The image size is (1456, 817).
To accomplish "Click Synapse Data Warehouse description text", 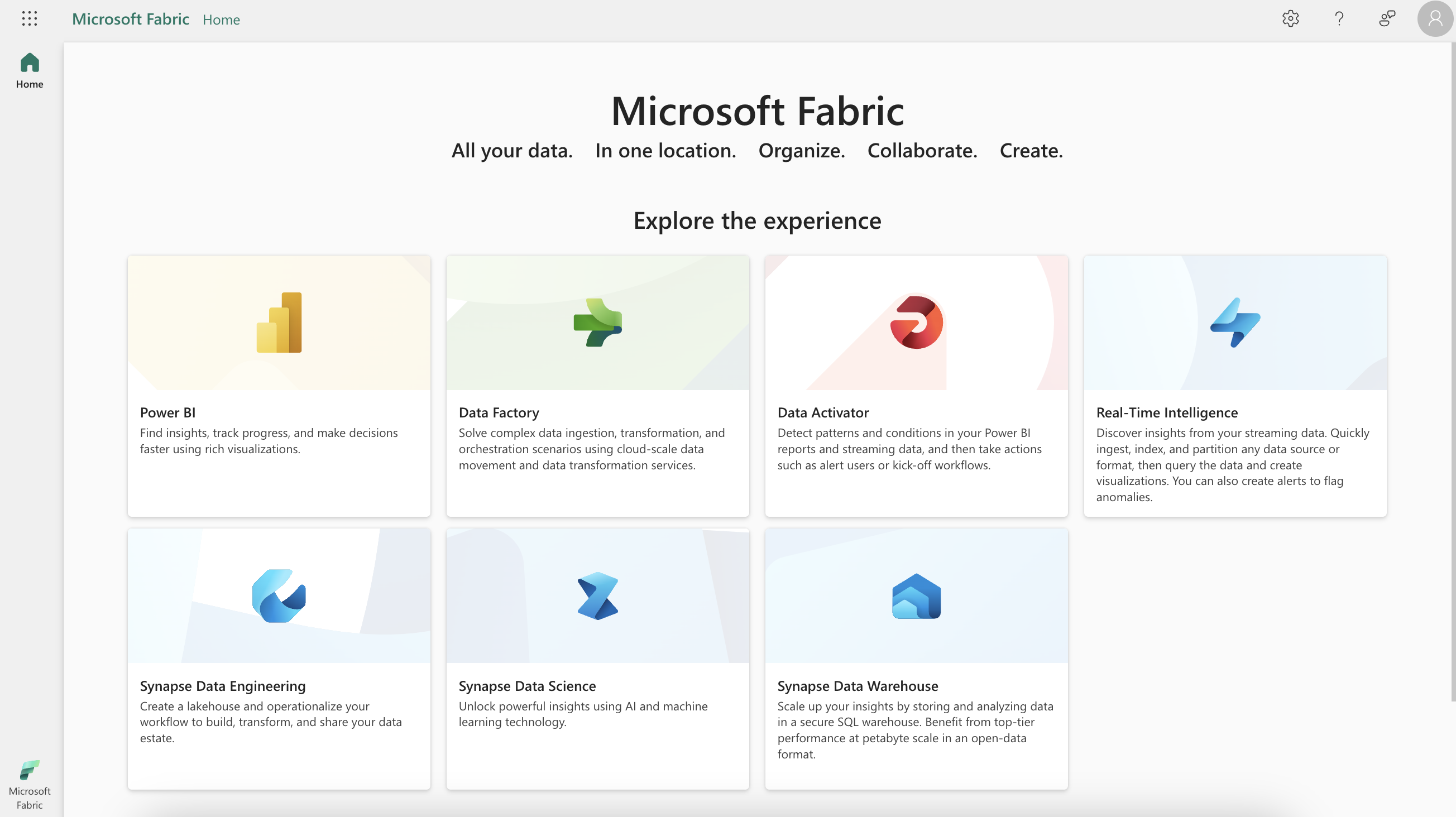I will point(915,729).
